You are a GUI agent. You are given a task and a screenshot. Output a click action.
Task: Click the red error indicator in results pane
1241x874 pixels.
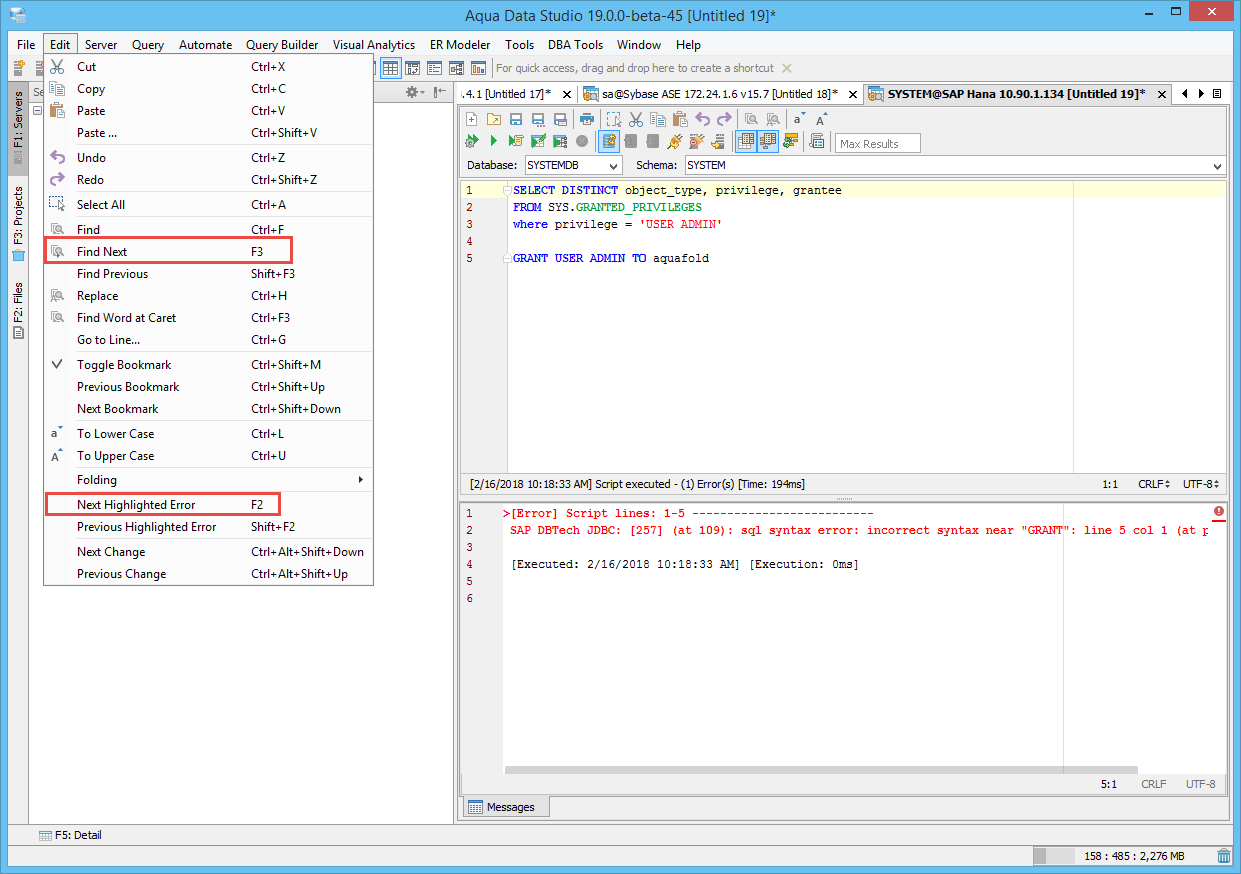click(1218, 512)
